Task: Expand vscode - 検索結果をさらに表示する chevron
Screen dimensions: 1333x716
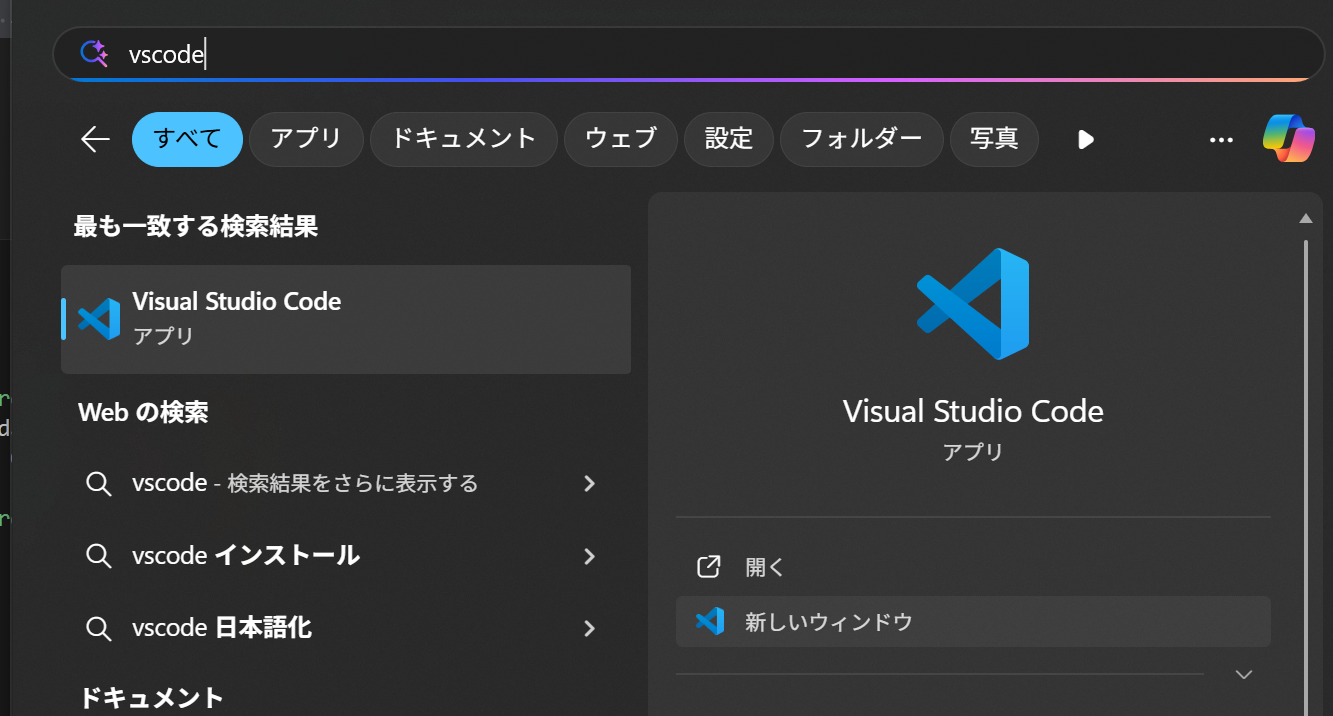Action: 589,484
